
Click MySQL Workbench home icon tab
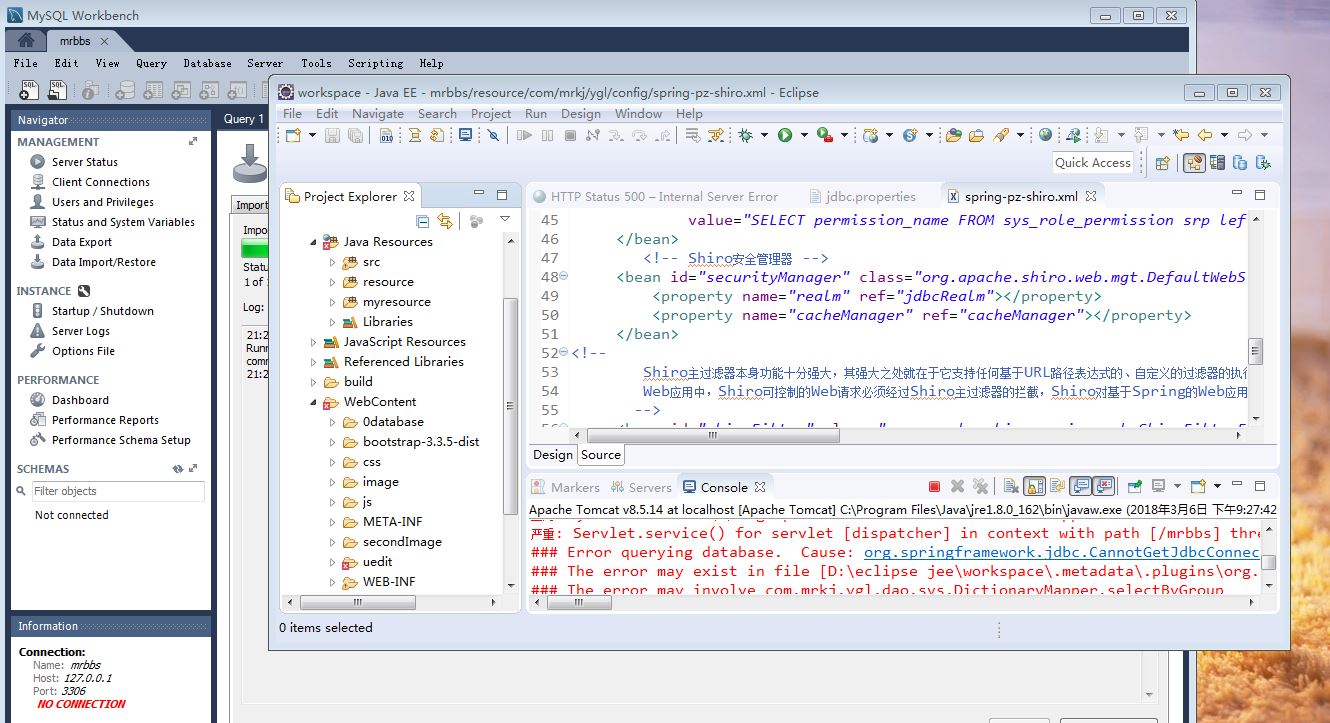point(27,41)
